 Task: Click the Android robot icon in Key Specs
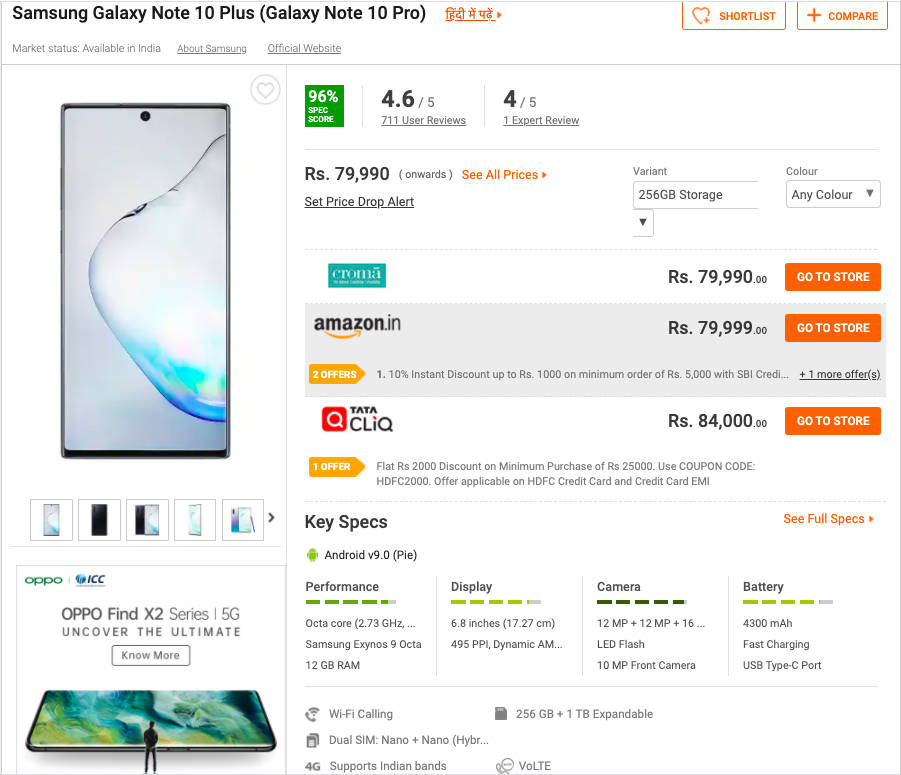coord(313,555)
